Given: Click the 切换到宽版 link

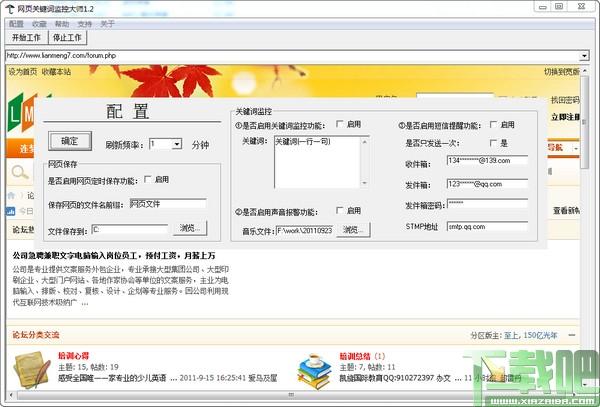Looking at the screenshot, I should tap(562, 72).
